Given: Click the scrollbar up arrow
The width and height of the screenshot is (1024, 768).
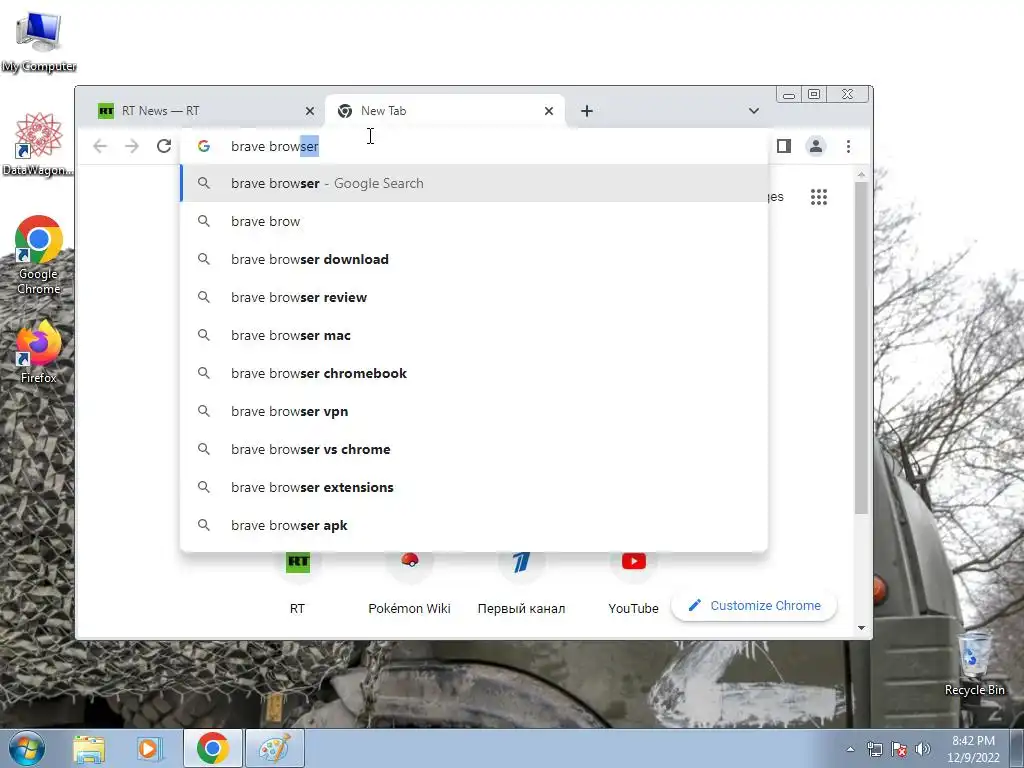Looking at the screenshot, I should click(861, 175).
